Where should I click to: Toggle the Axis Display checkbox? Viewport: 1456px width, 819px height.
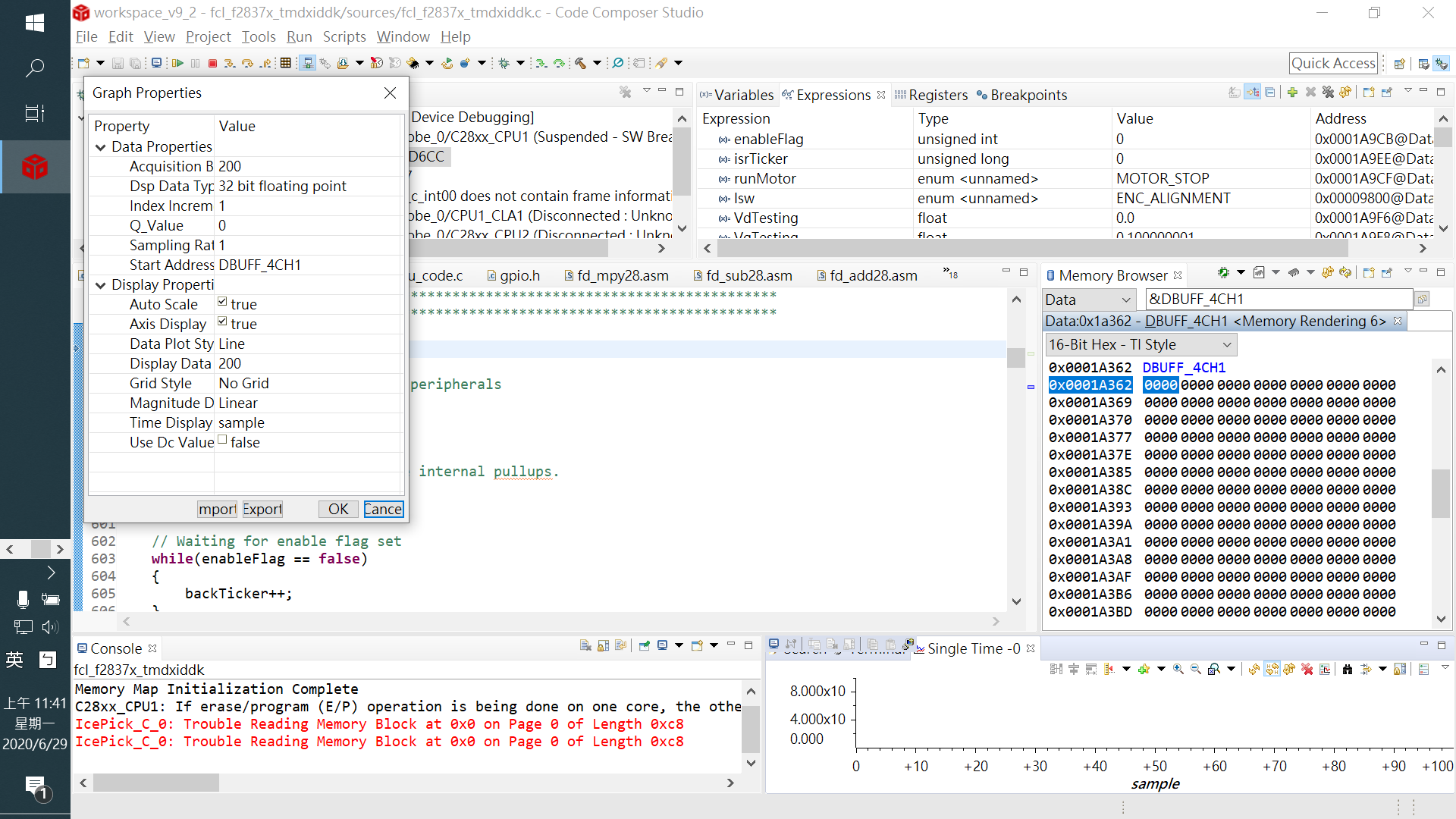click(222, 322)
